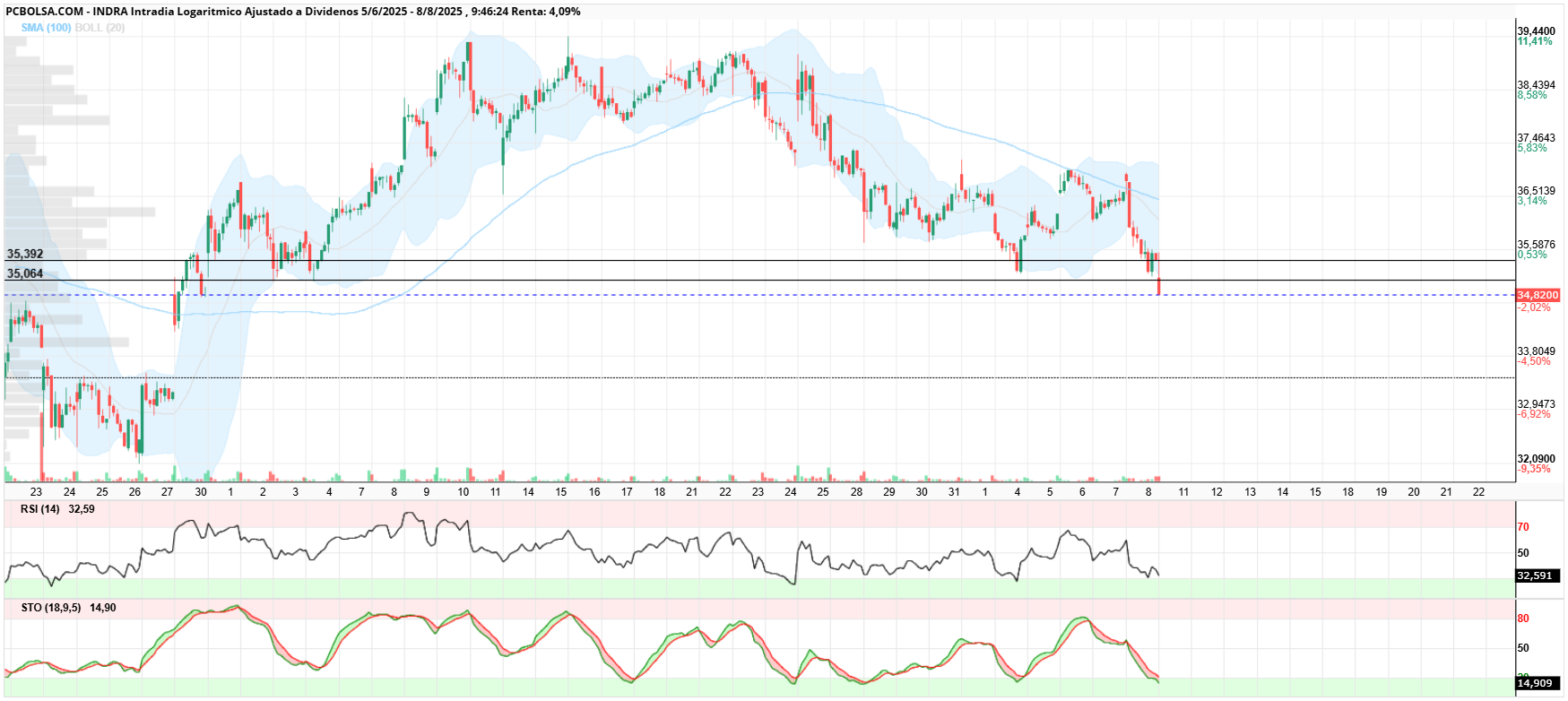This screenshot has height=701, width=1568.
Task: Select the 35,392 horizontal line label
Action: pos(25,254)
